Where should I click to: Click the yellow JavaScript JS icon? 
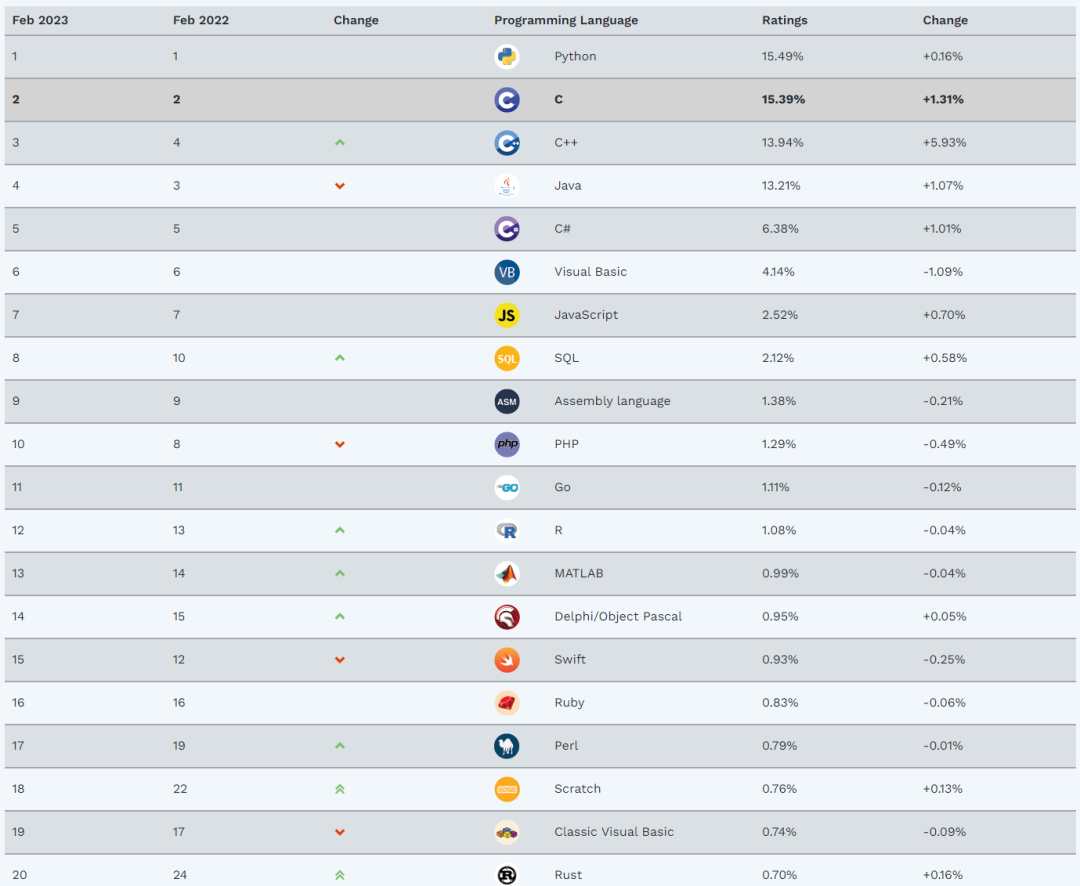(507, 315)
